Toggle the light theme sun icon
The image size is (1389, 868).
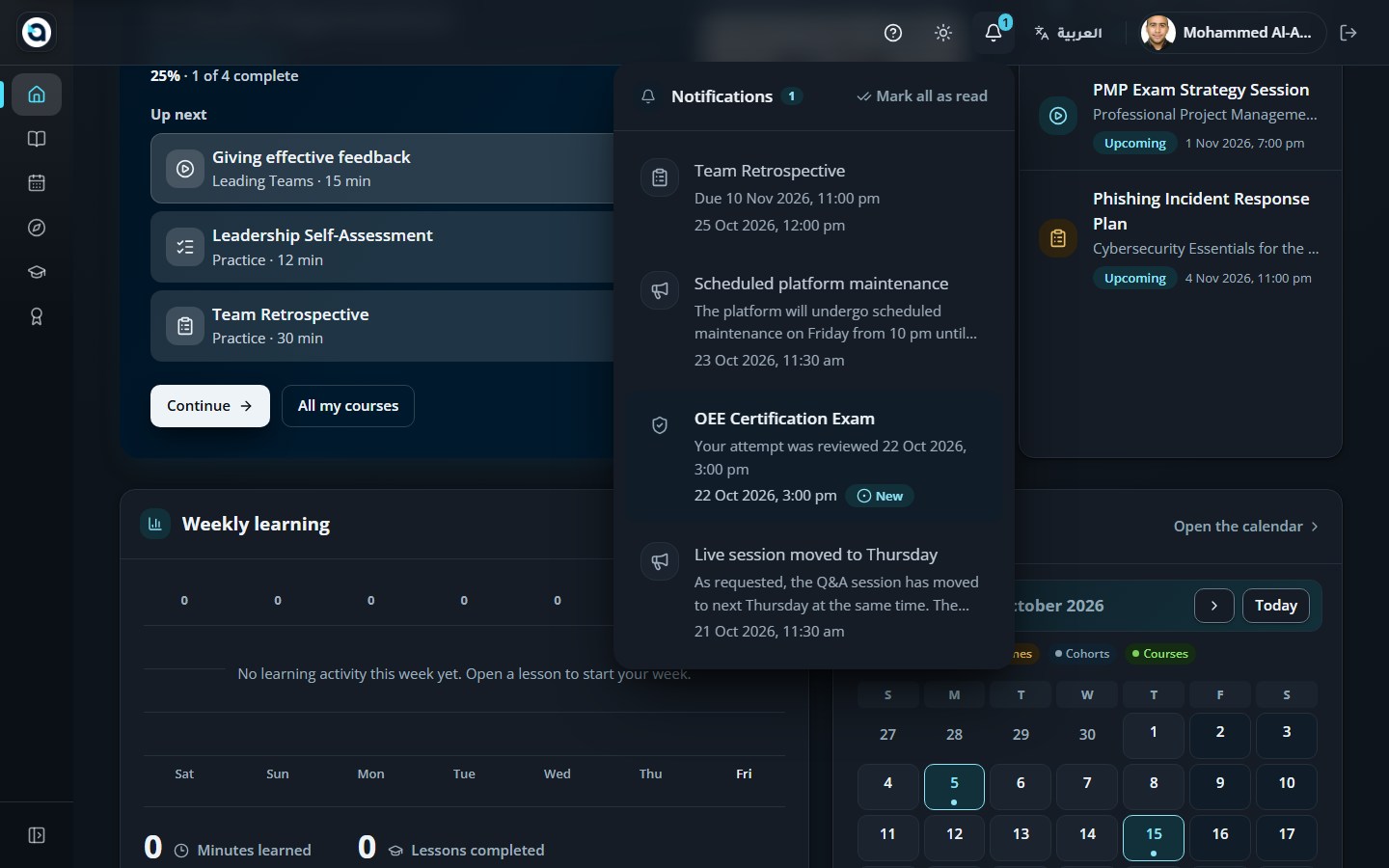(943, 33)
